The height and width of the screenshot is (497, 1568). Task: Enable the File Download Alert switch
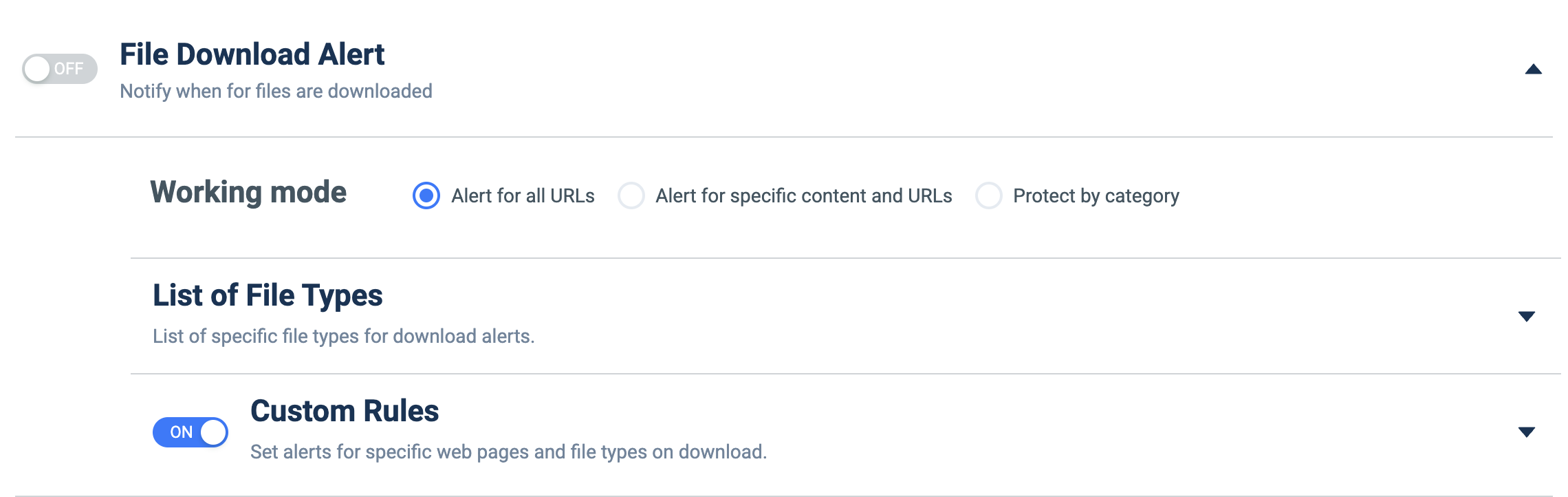pyautogui.click(x=60, y=69)
